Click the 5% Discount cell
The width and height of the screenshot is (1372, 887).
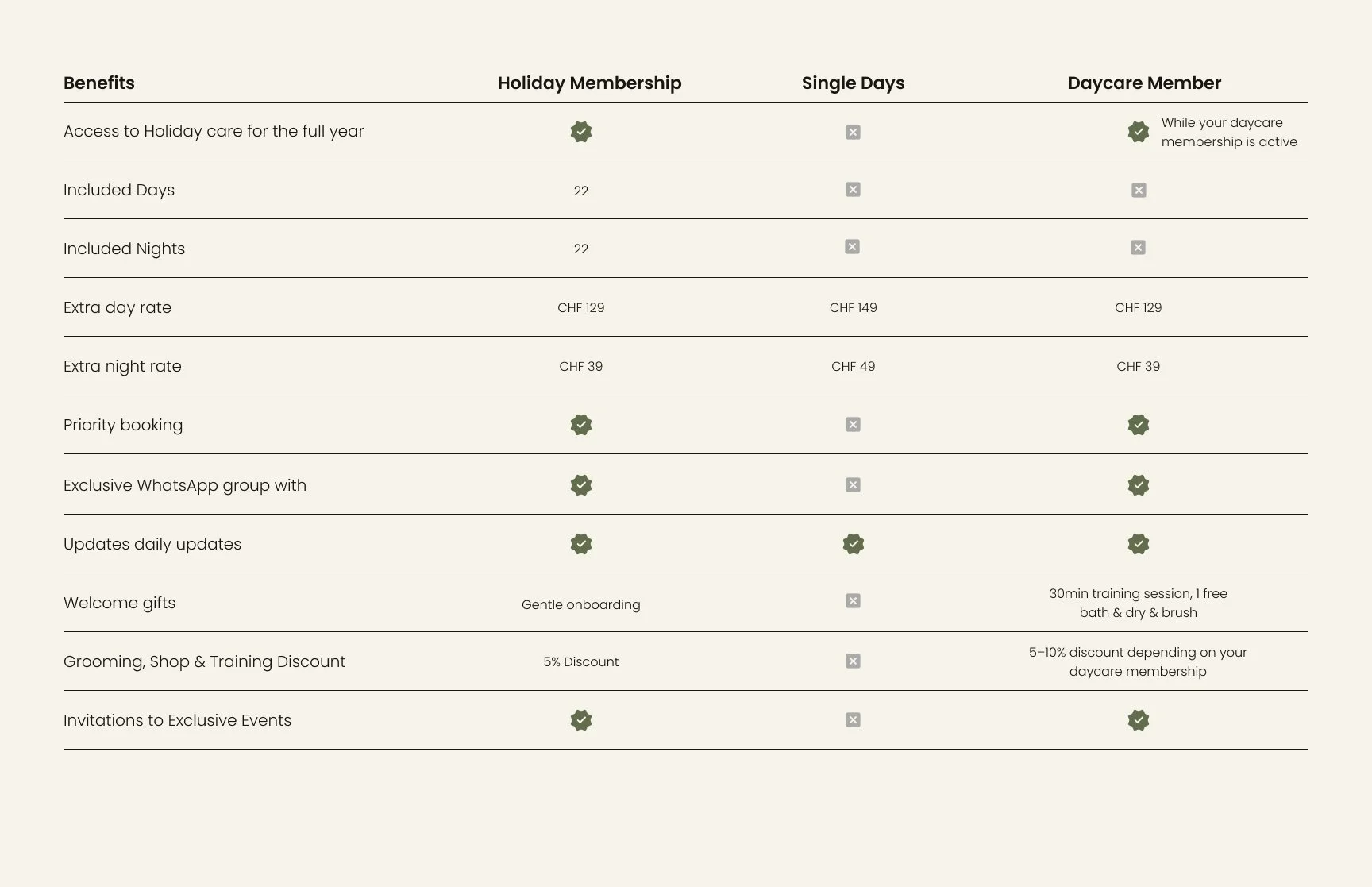tap(581, 661)
